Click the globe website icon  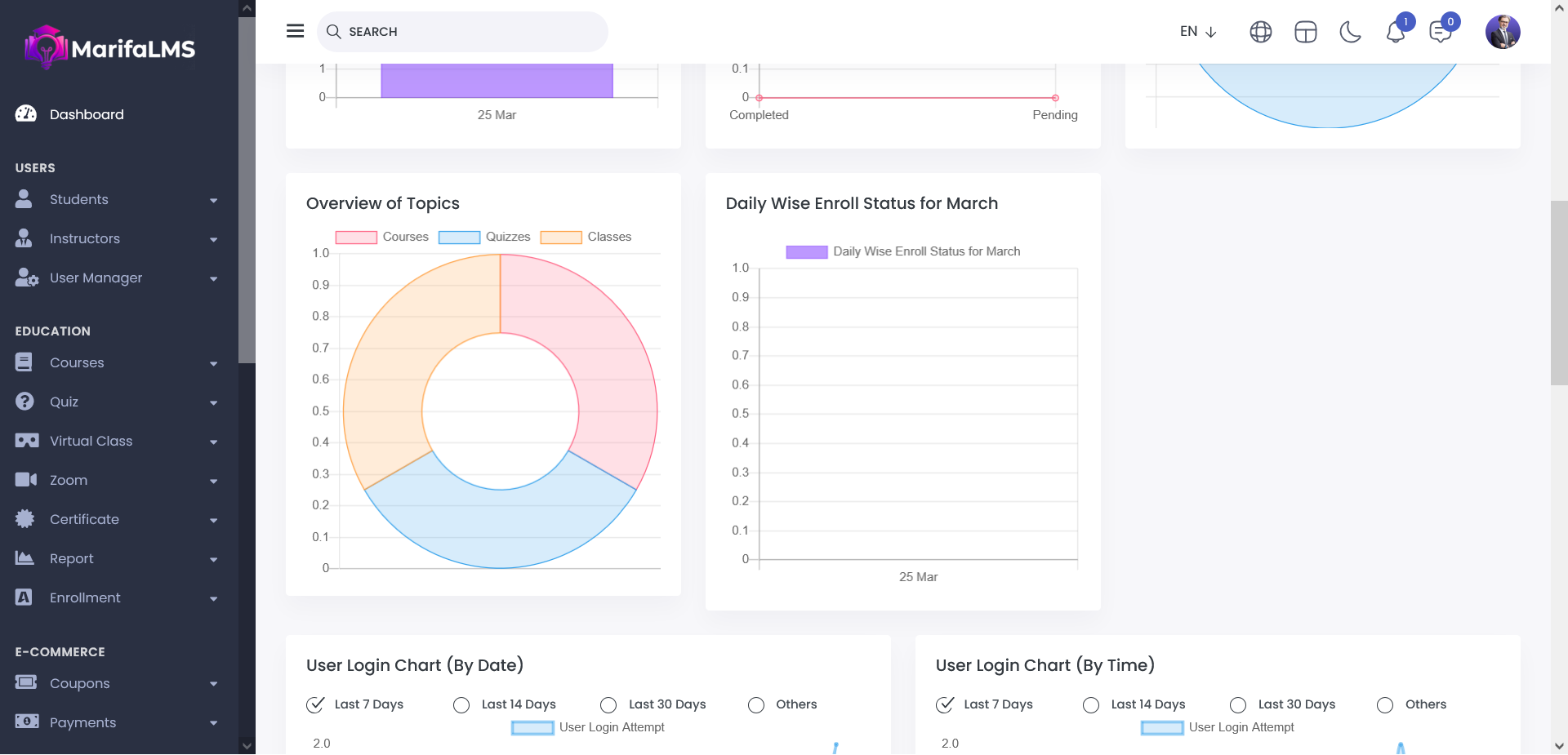1260,33
